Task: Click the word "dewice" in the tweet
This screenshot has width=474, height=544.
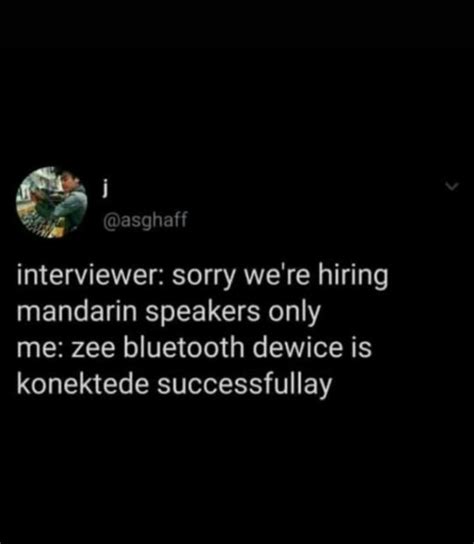Action: (x=298, y=347)
